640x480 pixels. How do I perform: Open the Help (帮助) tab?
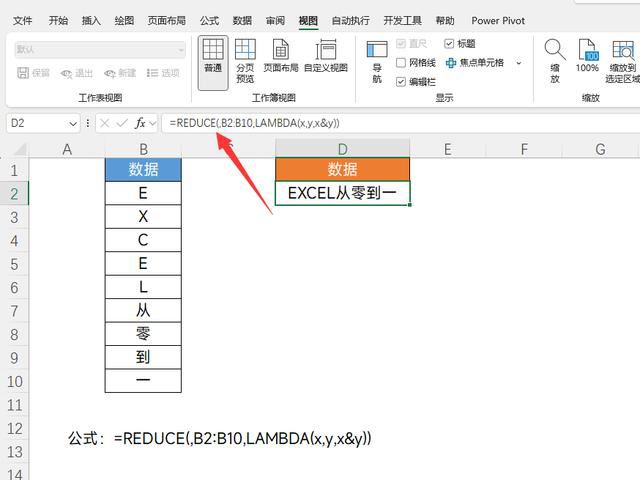445,20
